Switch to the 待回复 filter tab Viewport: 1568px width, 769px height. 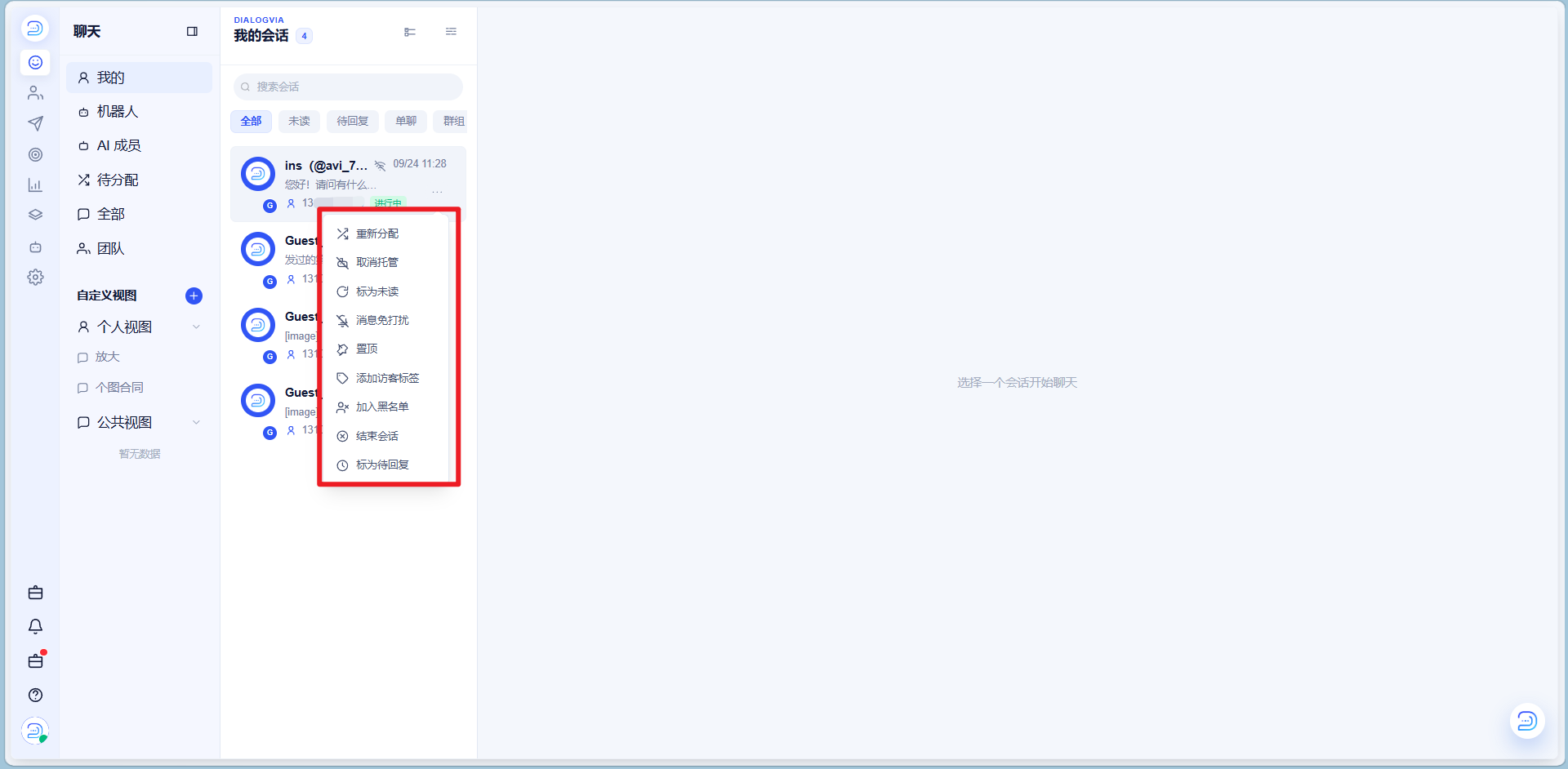pyautogui.click(x=352, y=121)
